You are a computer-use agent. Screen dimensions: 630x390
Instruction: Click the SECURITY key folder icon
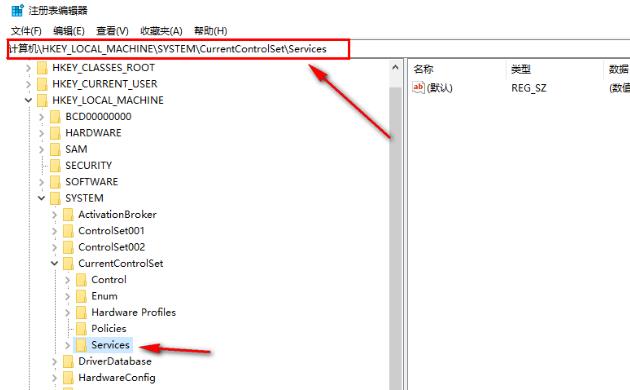(x=55, y=165)
